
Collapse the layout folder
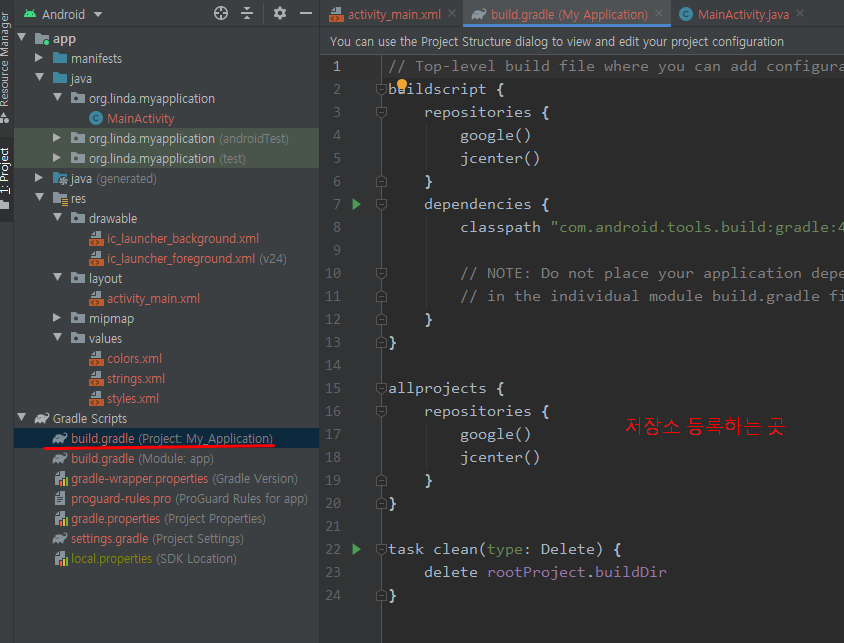[x=58, y=277]
